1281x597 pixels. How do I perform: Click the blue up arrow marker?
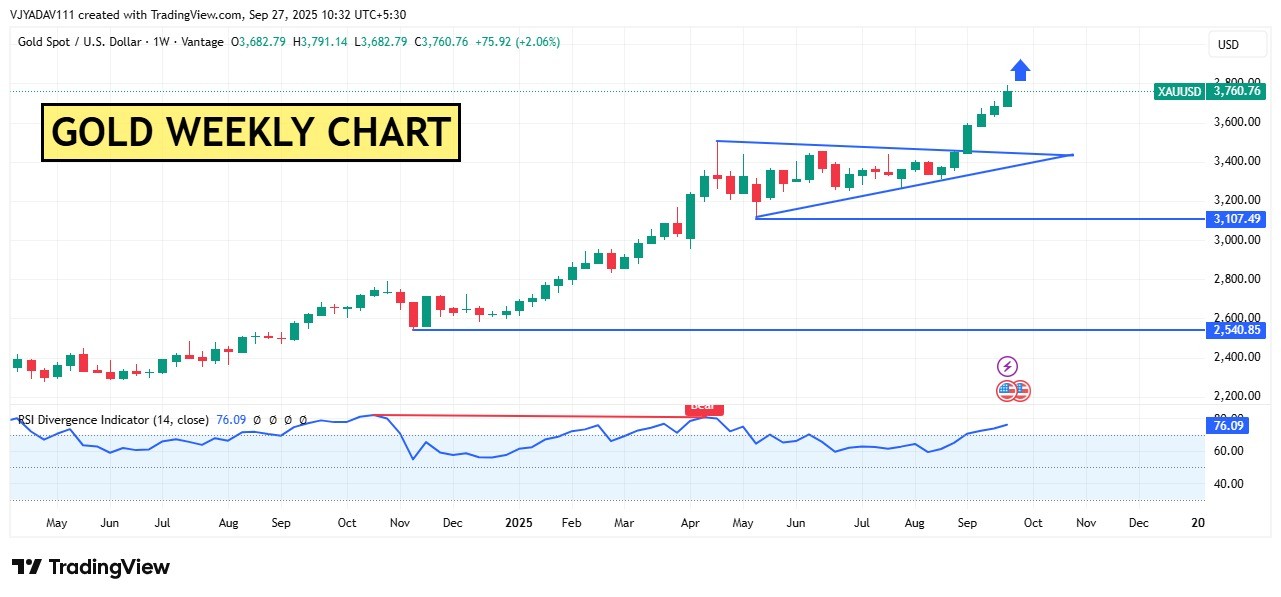coord(1020,70)
